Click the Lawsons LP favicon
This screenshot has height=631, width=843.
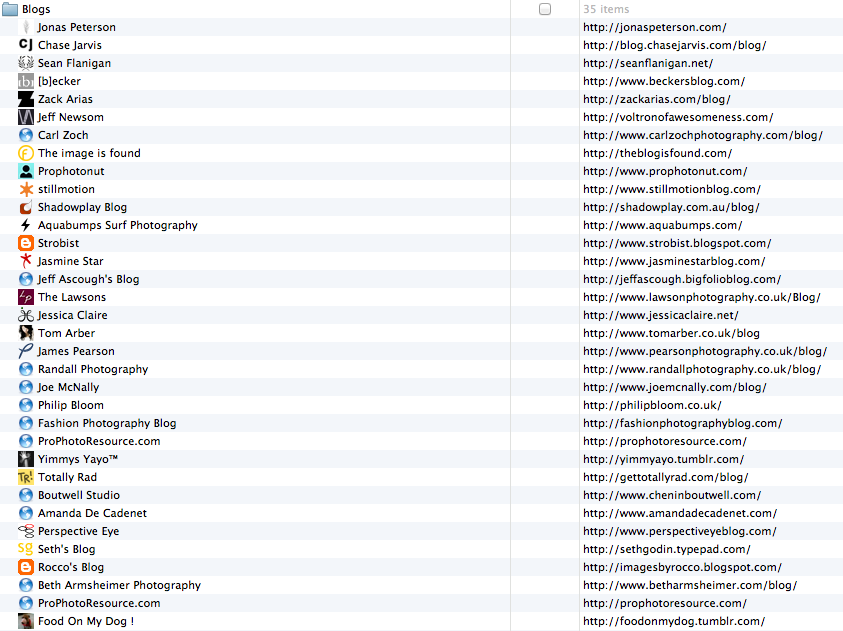click(26, 297)
